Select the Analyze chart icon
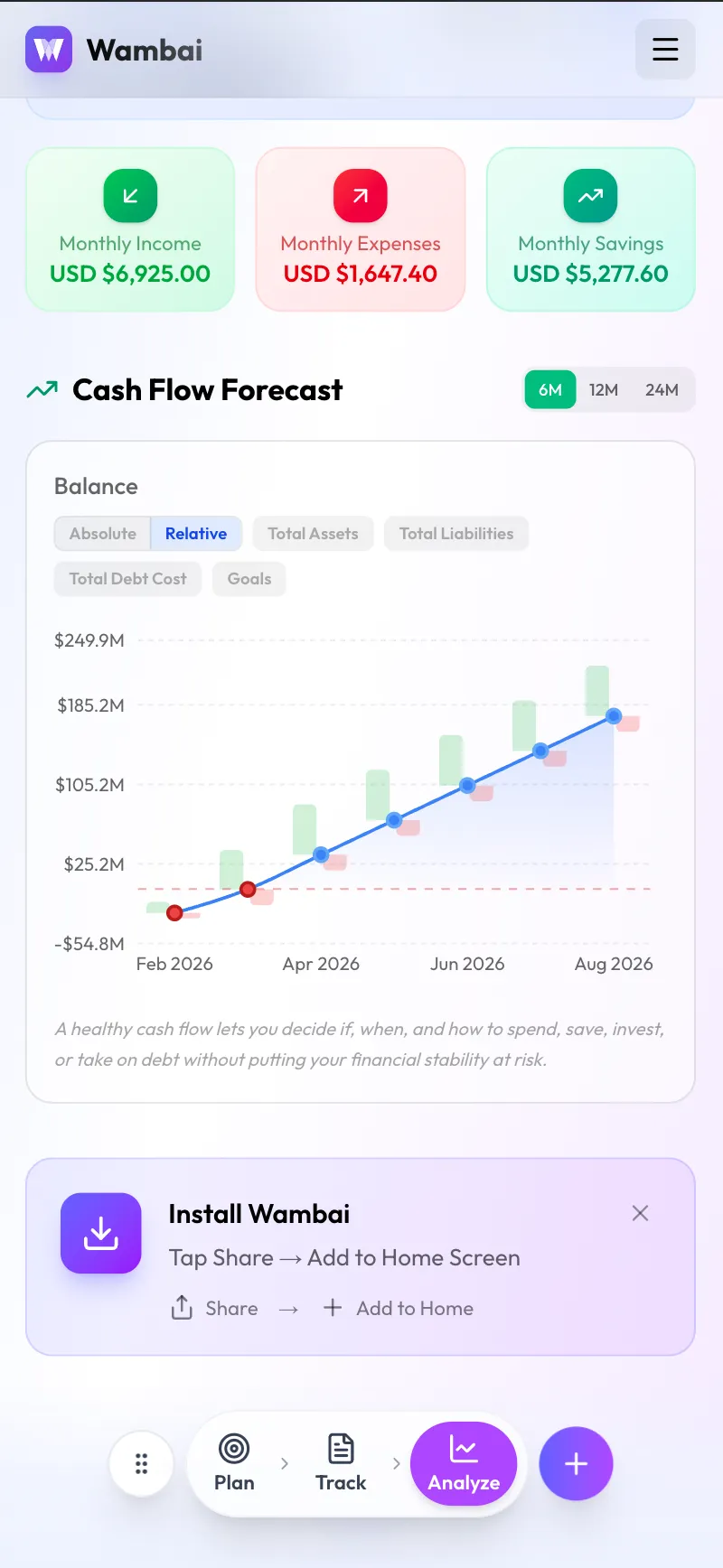 [x=464, y=1448]
